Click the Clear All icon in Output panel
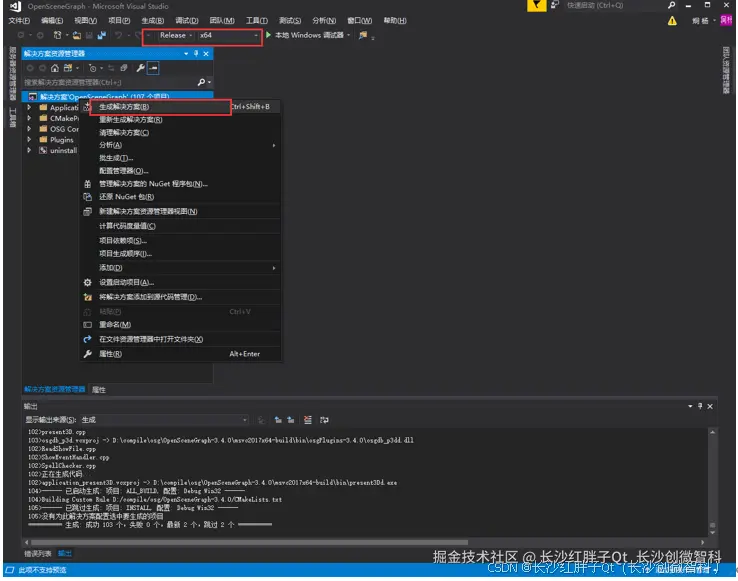The image size is (738, 581). (x=308, y=420)
